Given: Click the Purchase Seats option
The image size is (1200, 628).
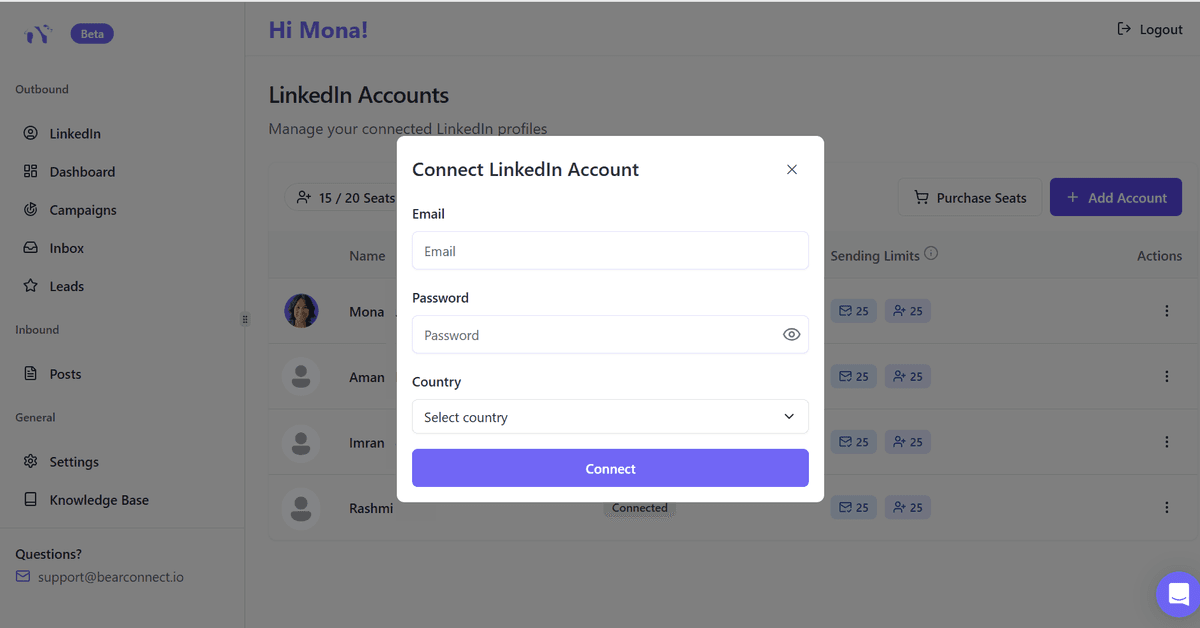Looking at the screenshot, I should pyautogui.click(x=969, y=197).
